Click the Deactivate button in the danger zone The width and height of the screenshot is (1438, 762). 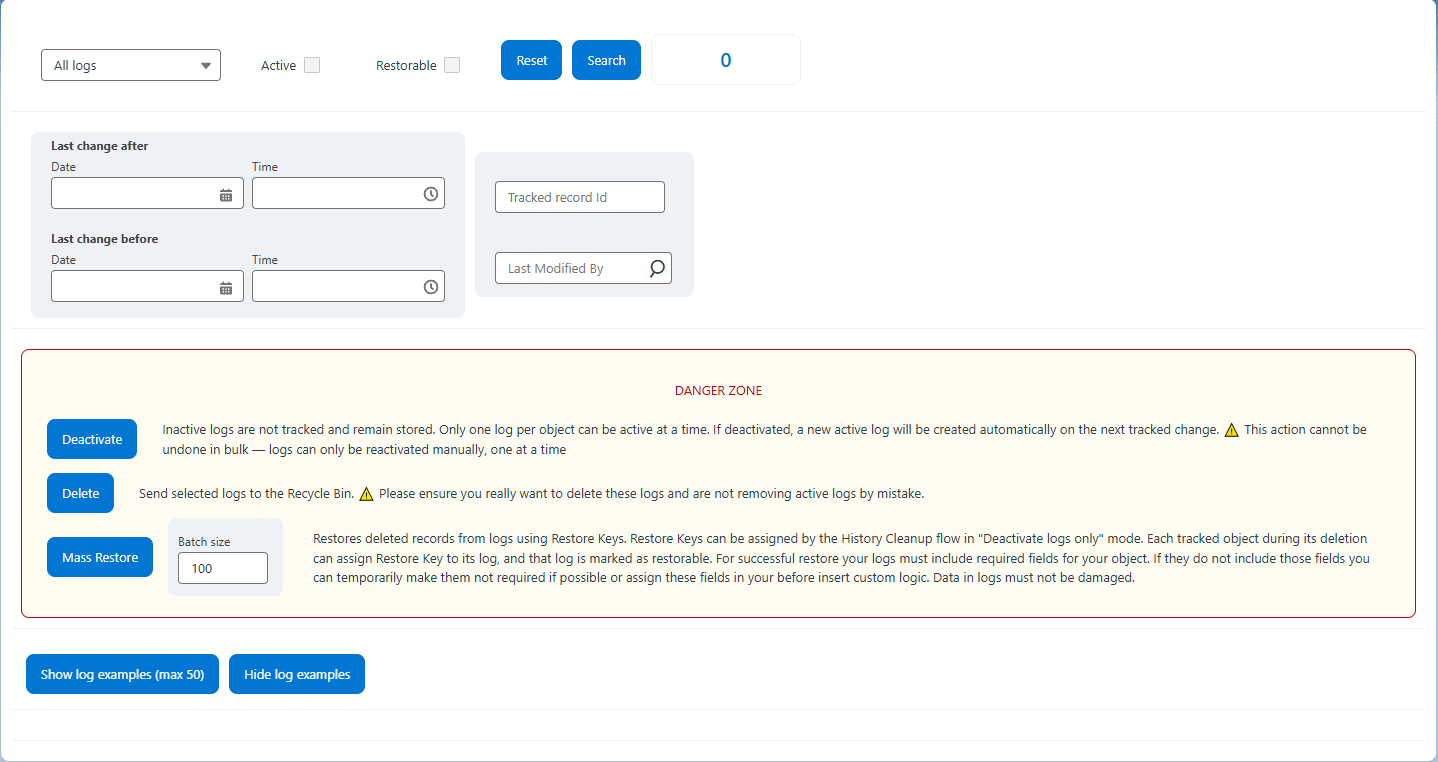pos(91,438)
